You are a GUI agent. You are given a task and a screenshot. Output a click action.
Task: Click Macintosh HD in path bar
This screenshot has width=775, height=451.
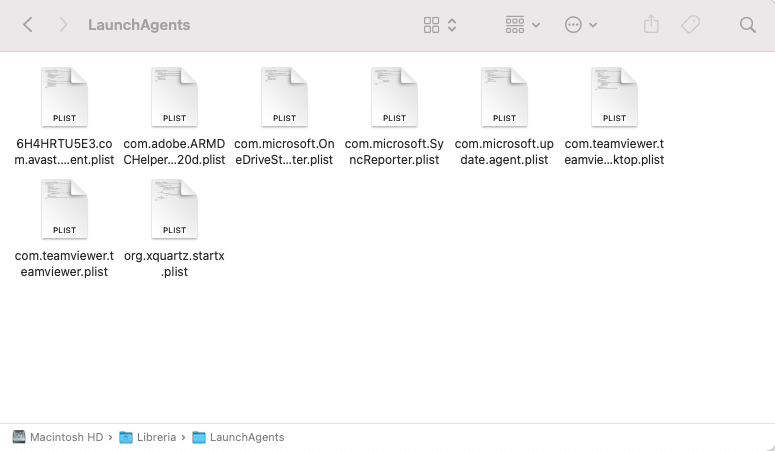(x=67, y=437)
